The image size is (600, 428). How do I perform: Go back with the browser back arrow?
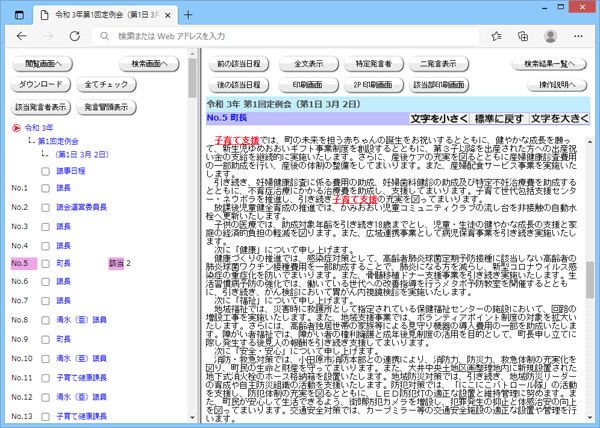[x=21, y=36]
